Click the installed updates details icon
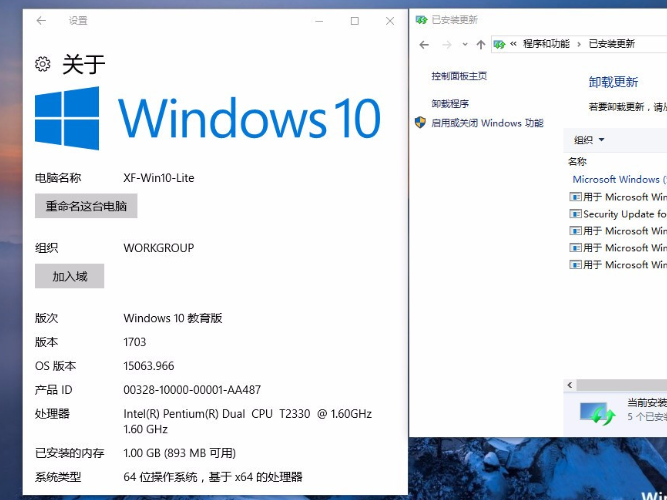This screenshot has width=667, height=500. (x=597, y=414)
